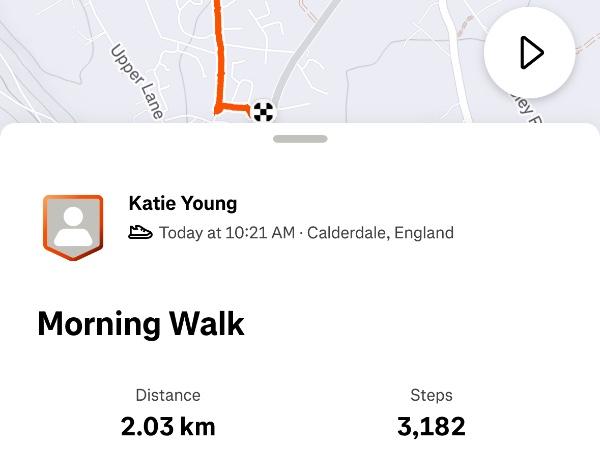Click the Today at 10:21 AM timestamp
The width and height of the screenshot is (600, 450).
(x=227, y=233)
